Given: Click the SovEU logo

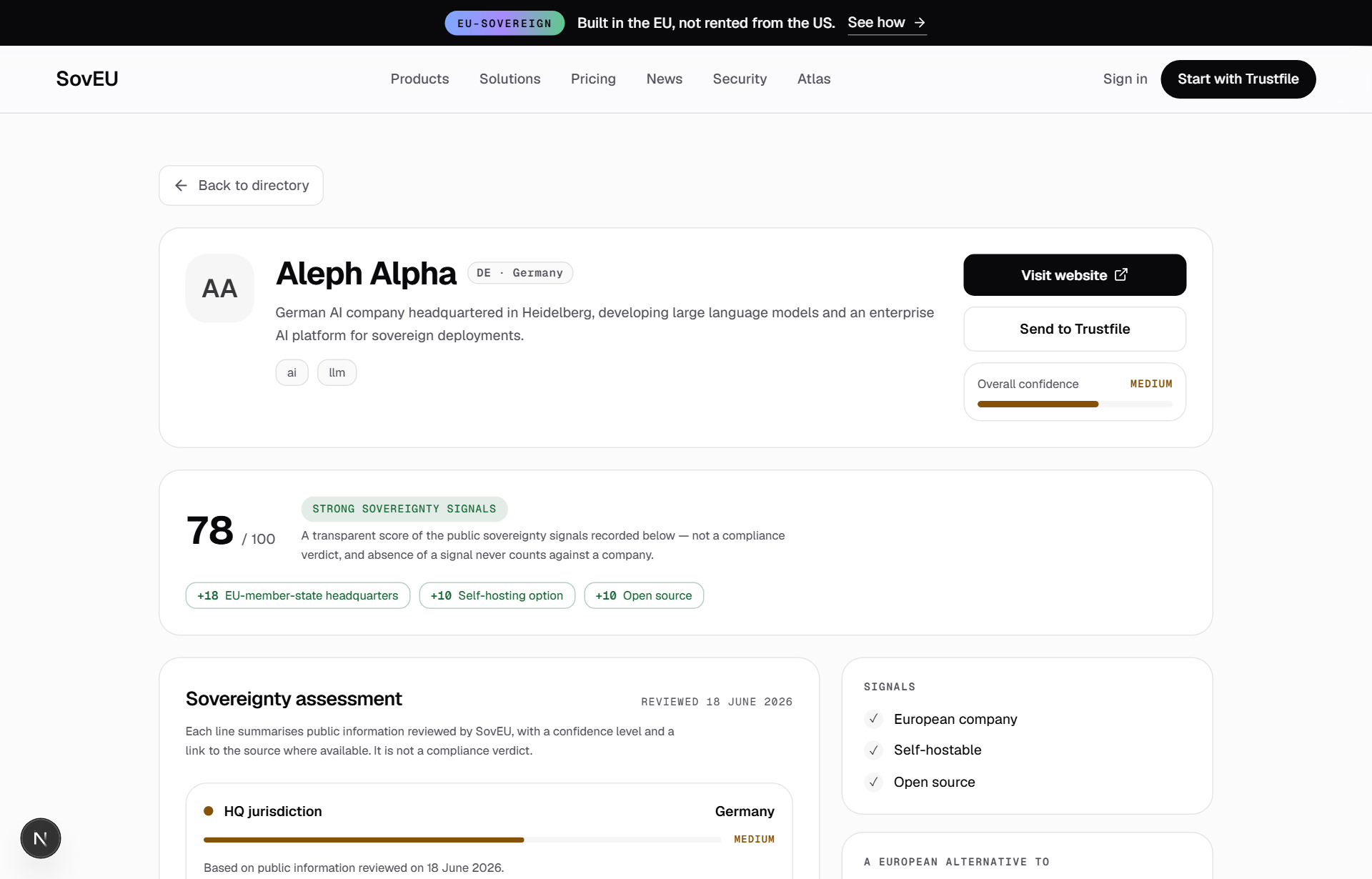Looking at the screenshot, I should point(87,79).
